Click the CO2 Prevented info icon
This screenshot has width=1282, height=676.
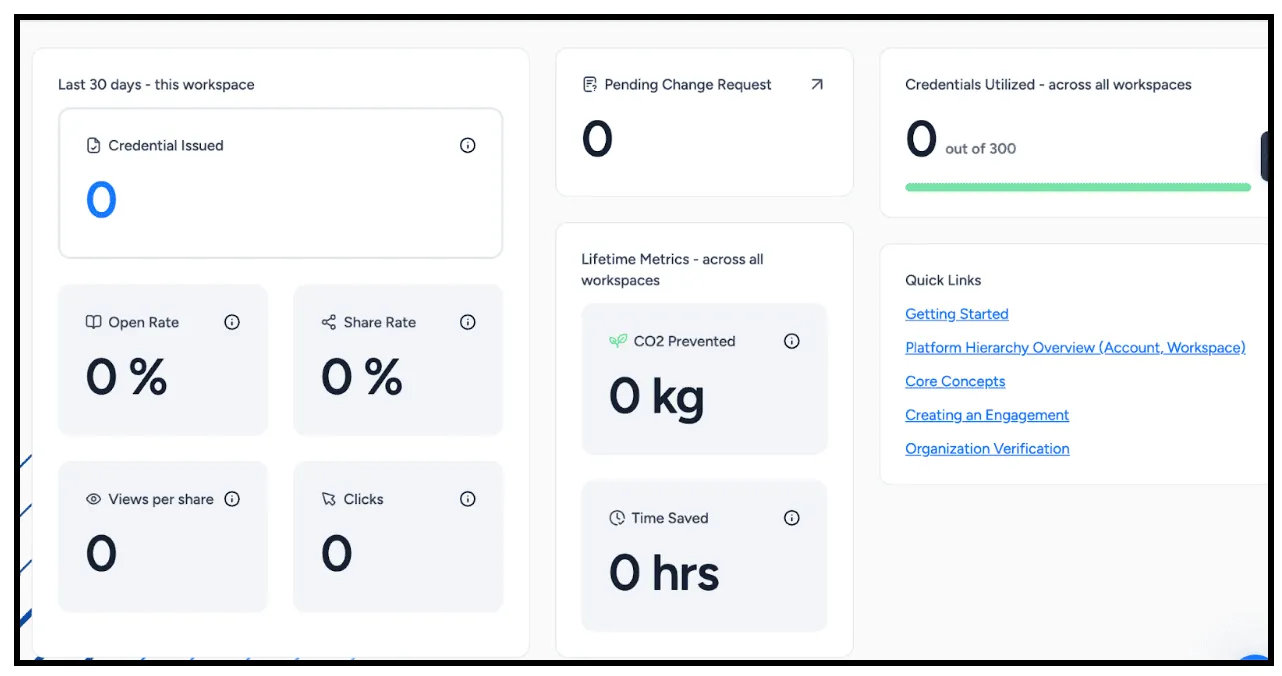(x=792, y=341)
